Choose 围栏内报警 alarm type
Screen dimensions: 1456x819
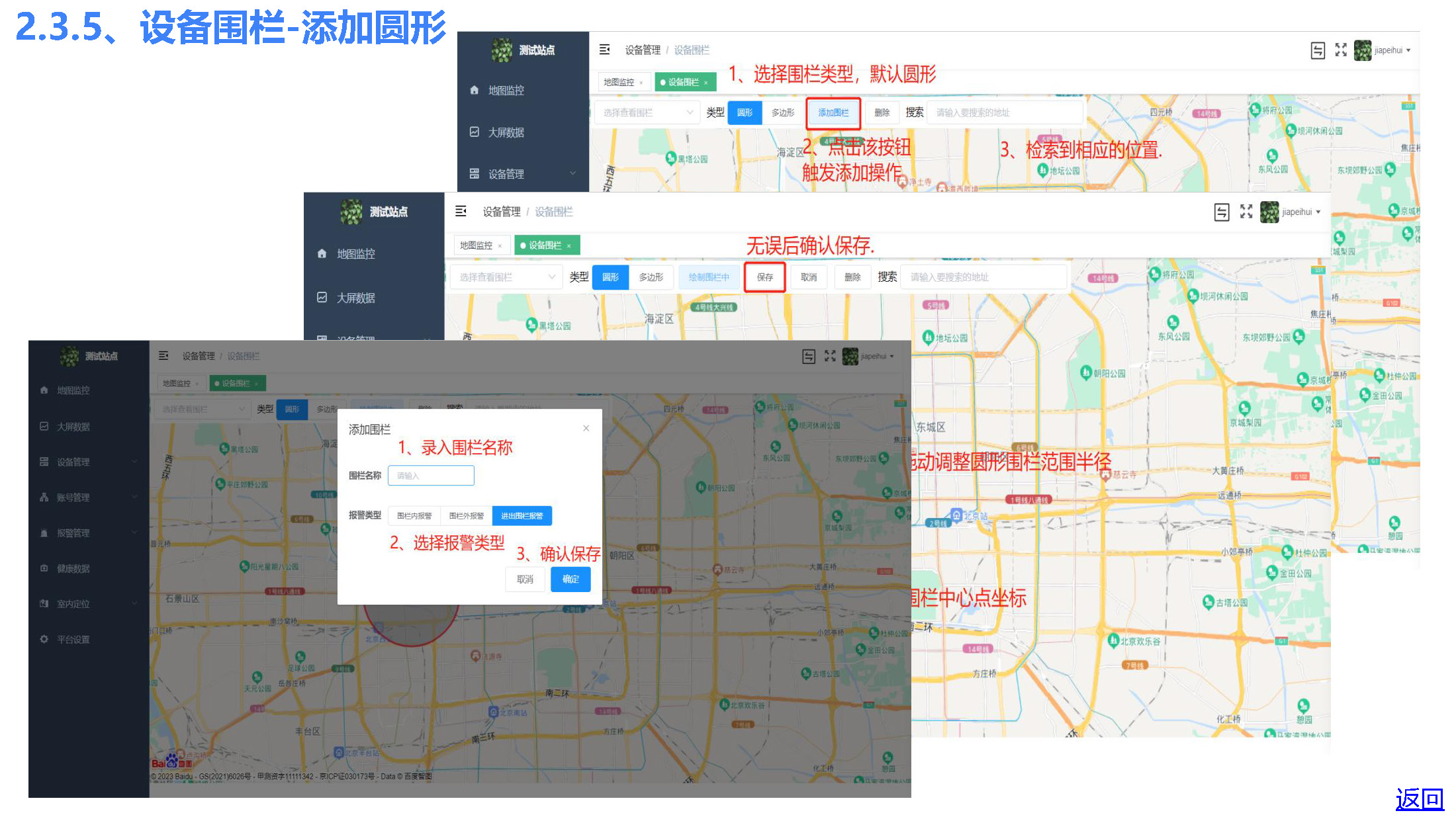[x=414, y=515]
